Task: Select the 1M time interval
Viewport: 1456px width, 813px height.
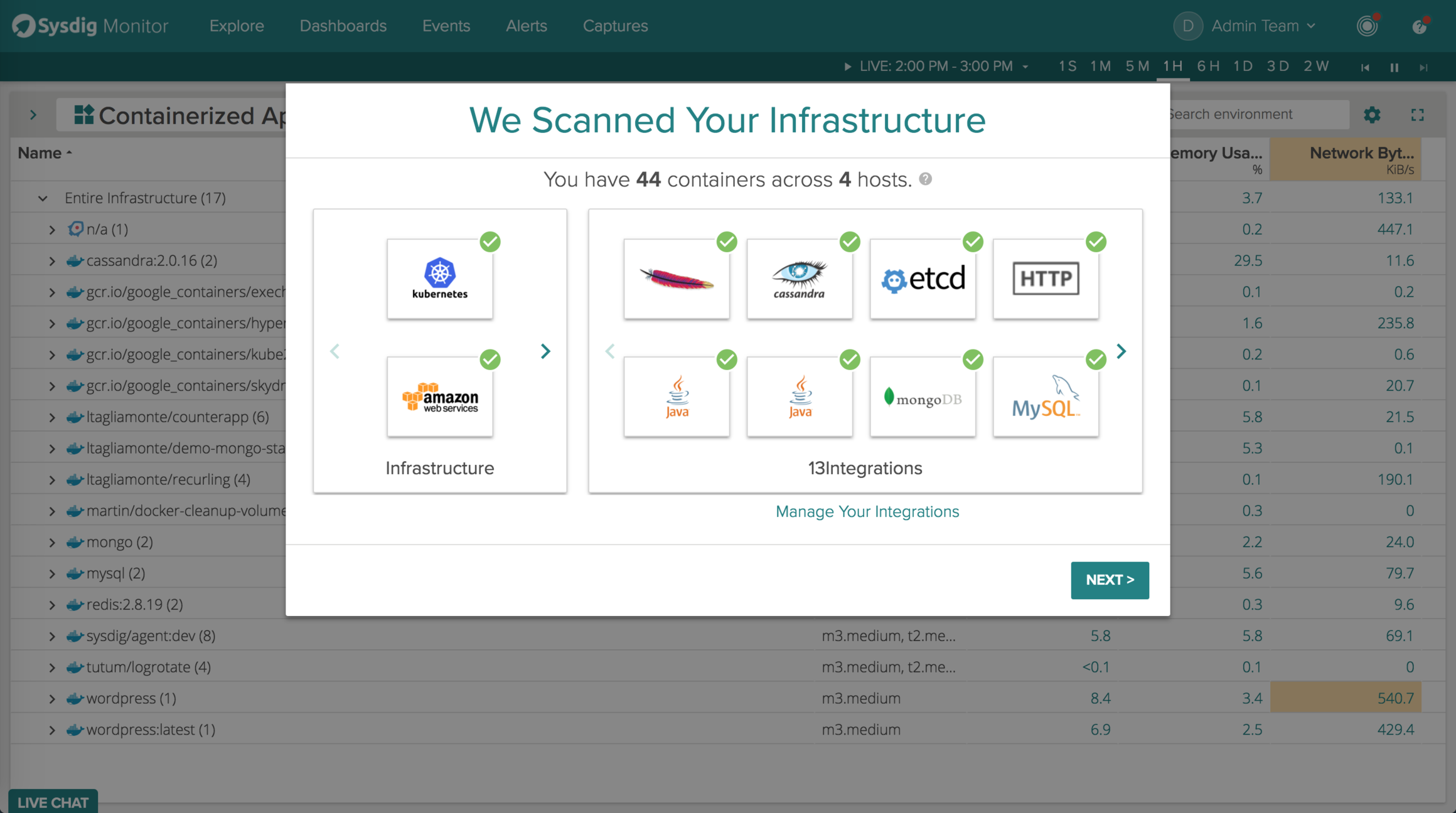Action: coord(1100,66)
